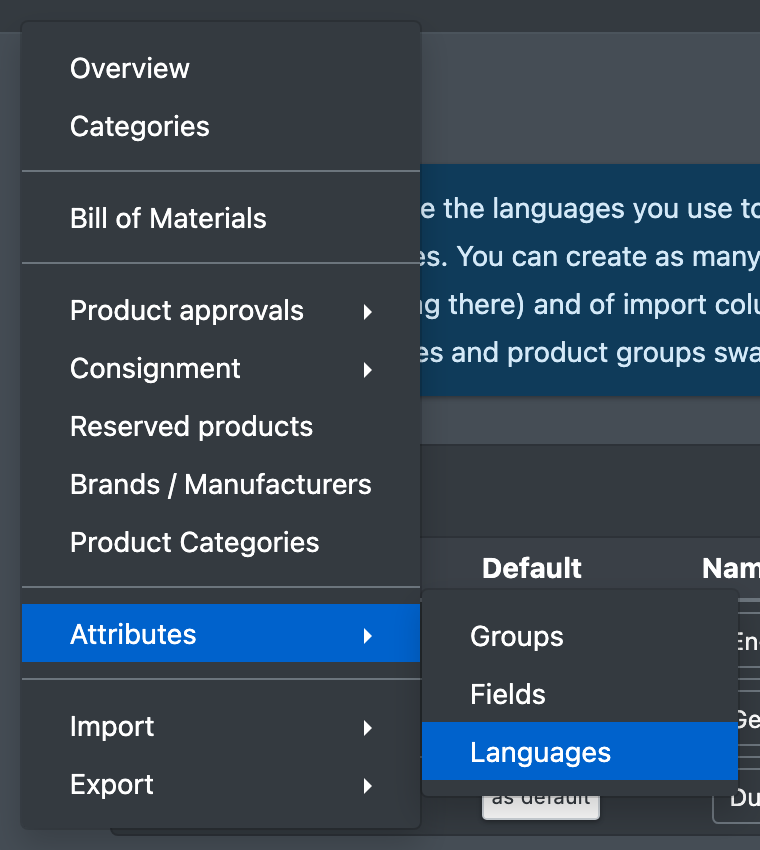Click the 'as default' button

coord(541,807)
